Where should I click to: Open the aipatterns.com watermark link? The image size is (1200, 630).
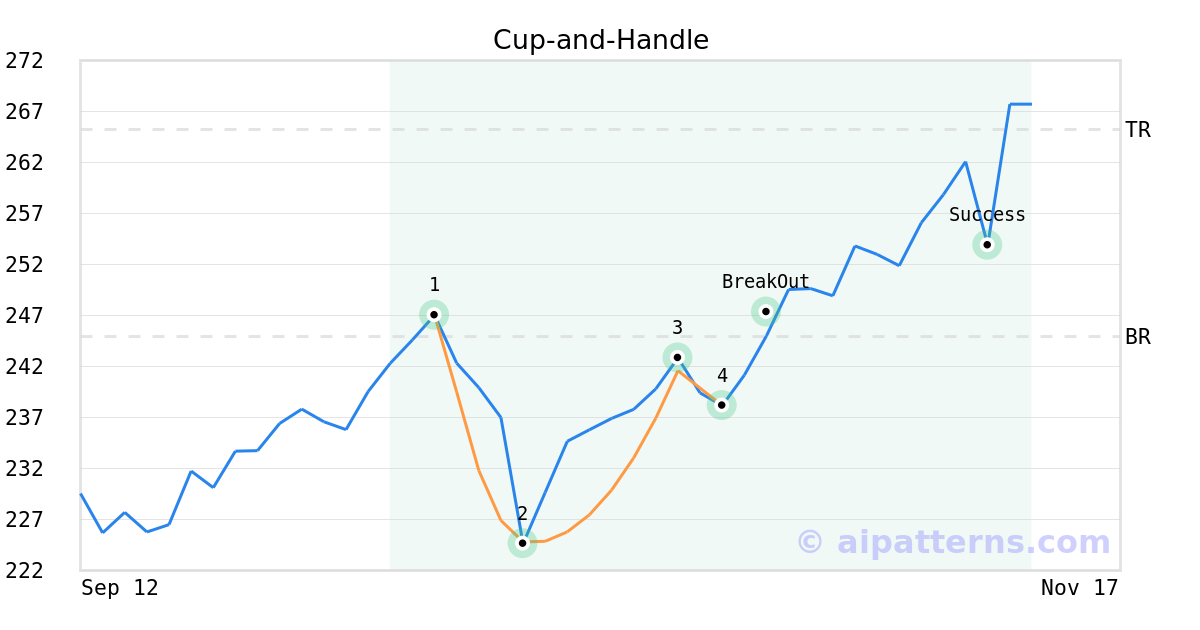(953, 542)
